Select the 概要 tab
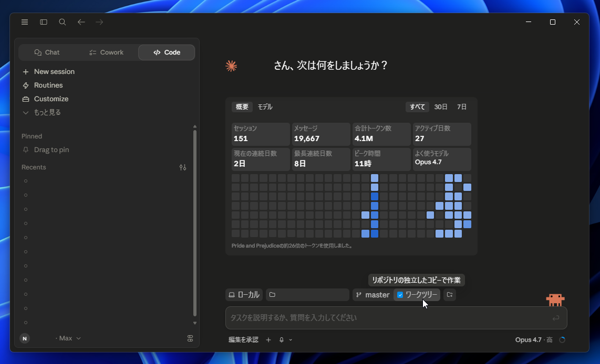The width and height of the screenshot is (600, 364). [x=242, y=107]
